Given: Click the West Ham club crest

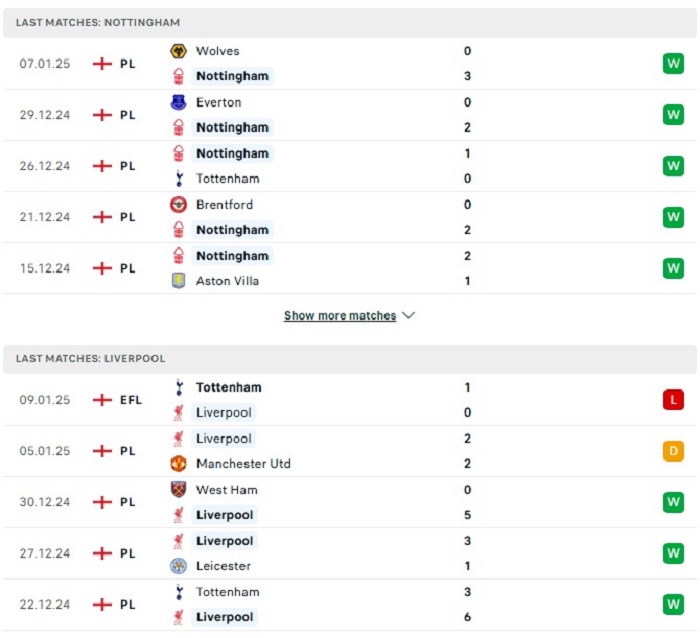Looking at the screenshot, I should 179,489.
